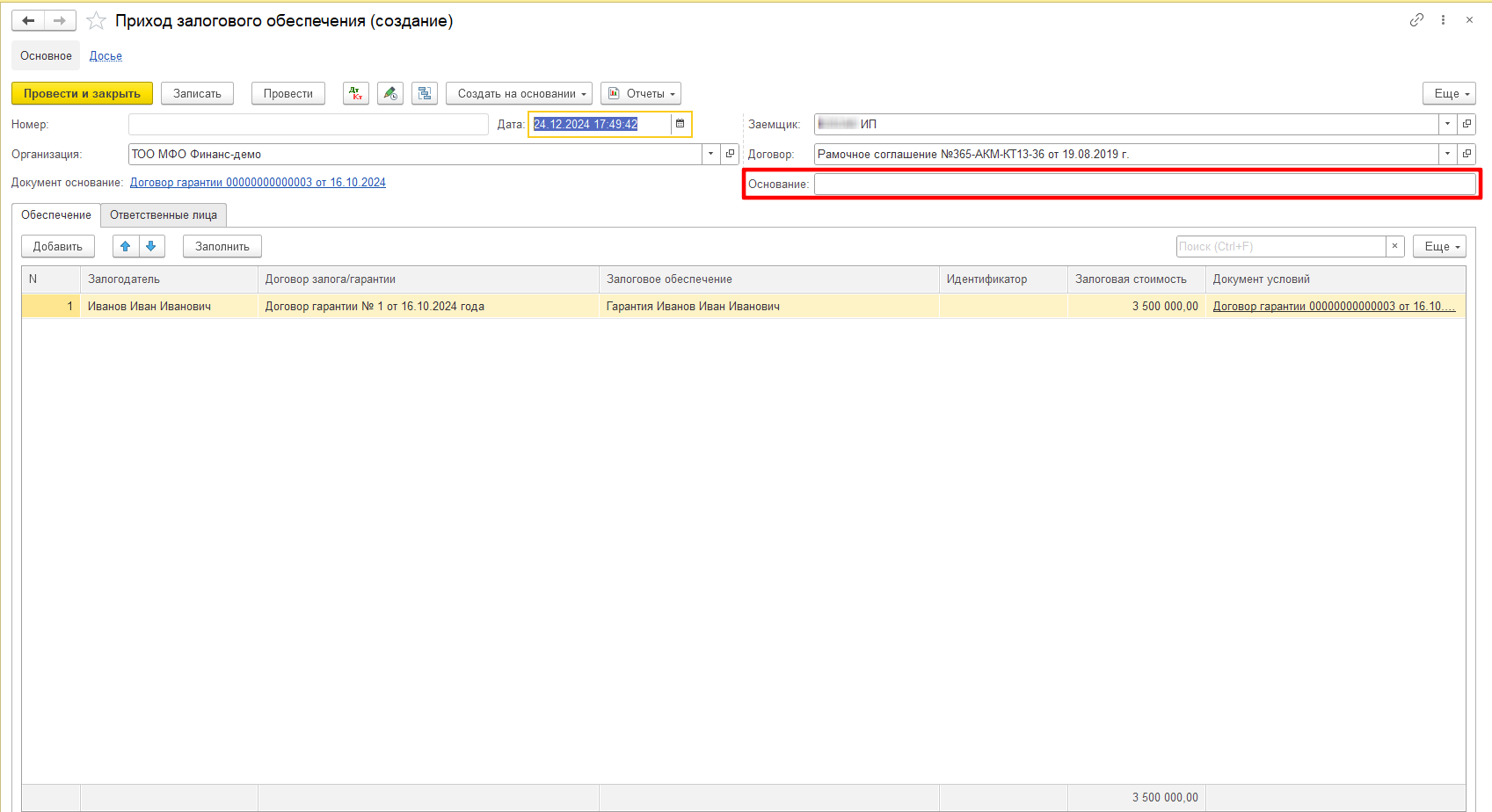Click the empty Идентификатор cell in row 1
Viewport: 1492px width, 812px height.
[x=1003, y=306]
